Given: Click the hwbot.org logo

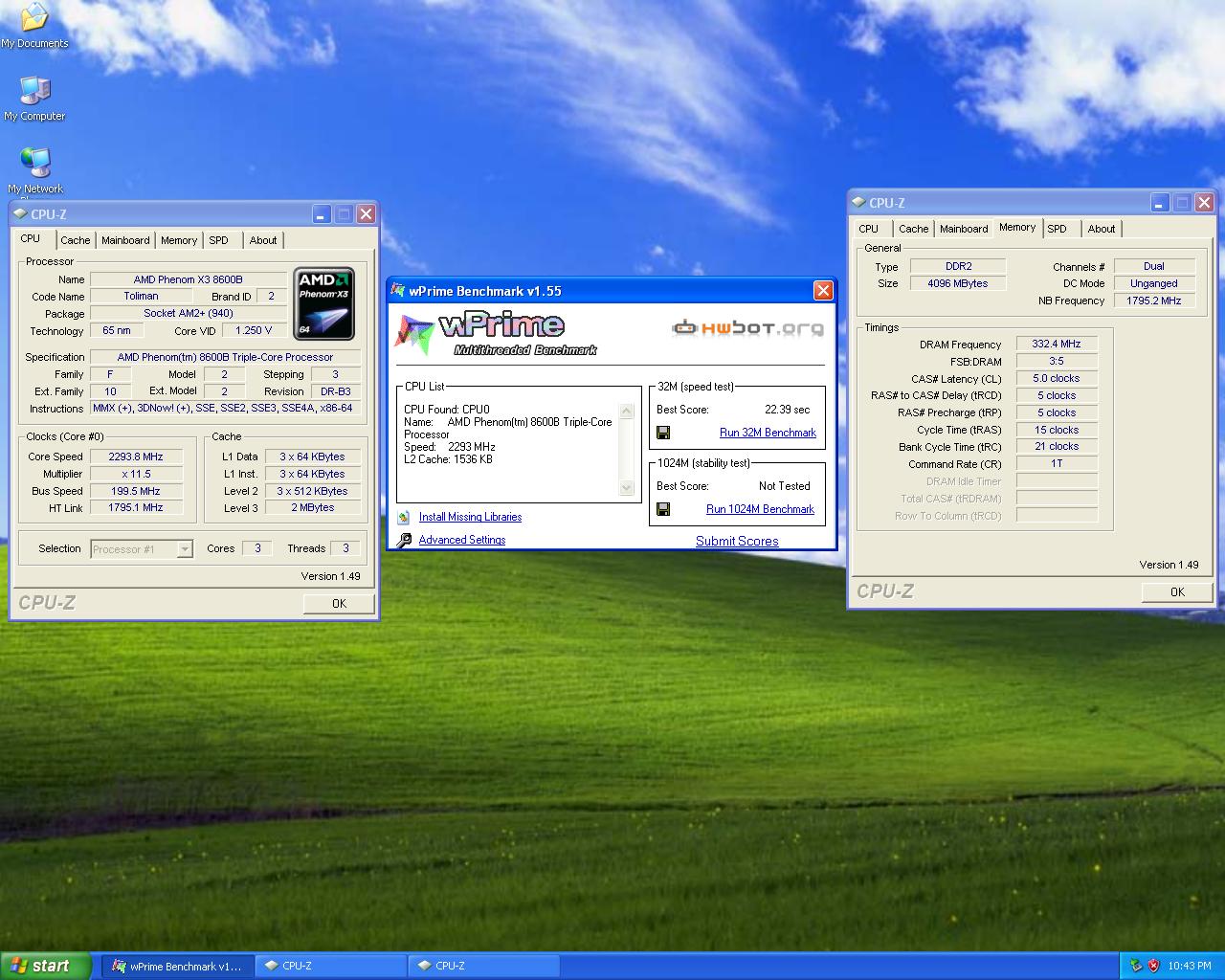Looking at the screenshot, I should coord(747,327).
